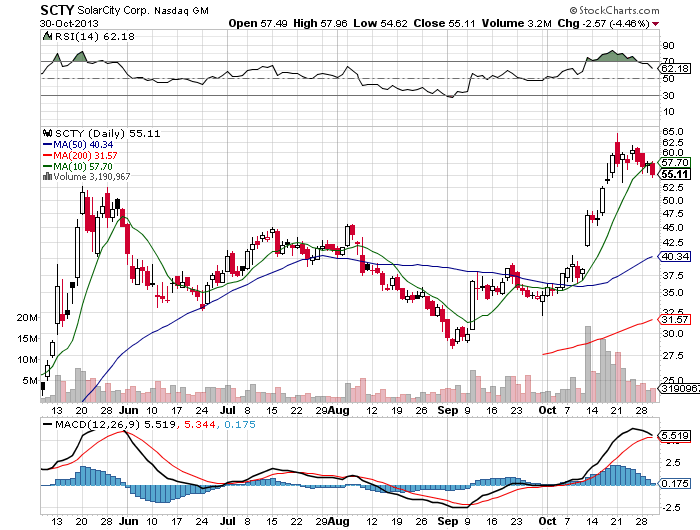Click the volume bars icon in legend
The image size is (700, 530).
[47, 177]
